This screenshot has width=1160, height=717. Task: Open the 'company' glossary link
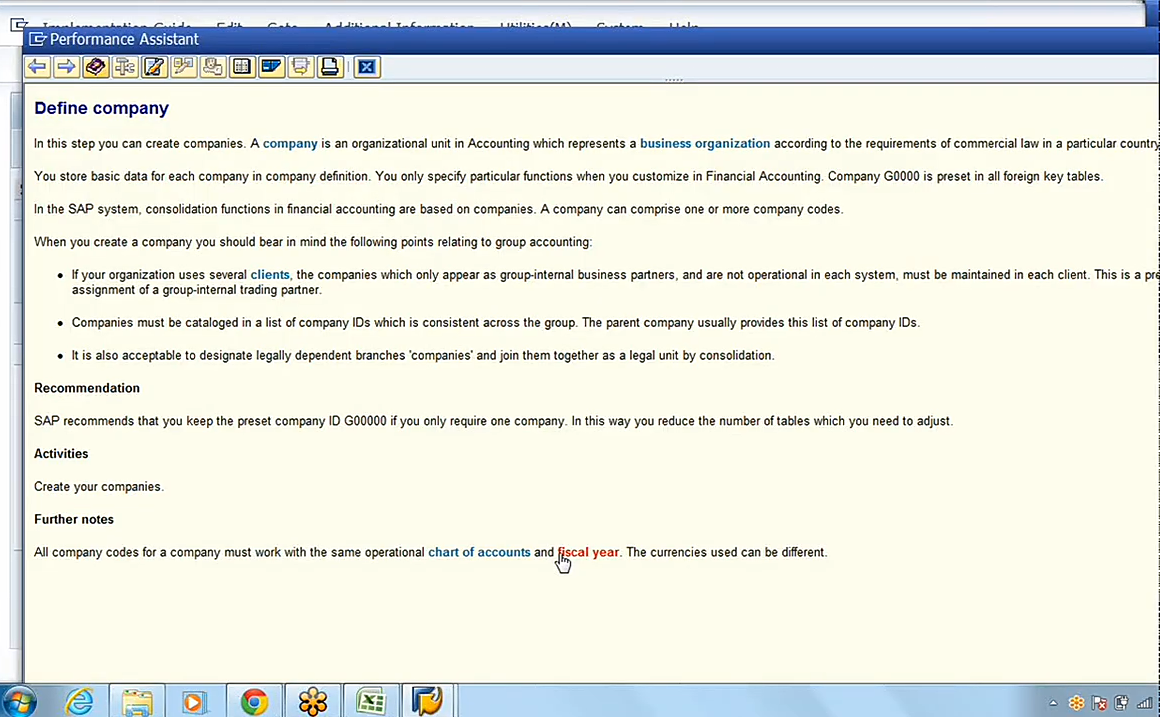(x=290, y=144)
